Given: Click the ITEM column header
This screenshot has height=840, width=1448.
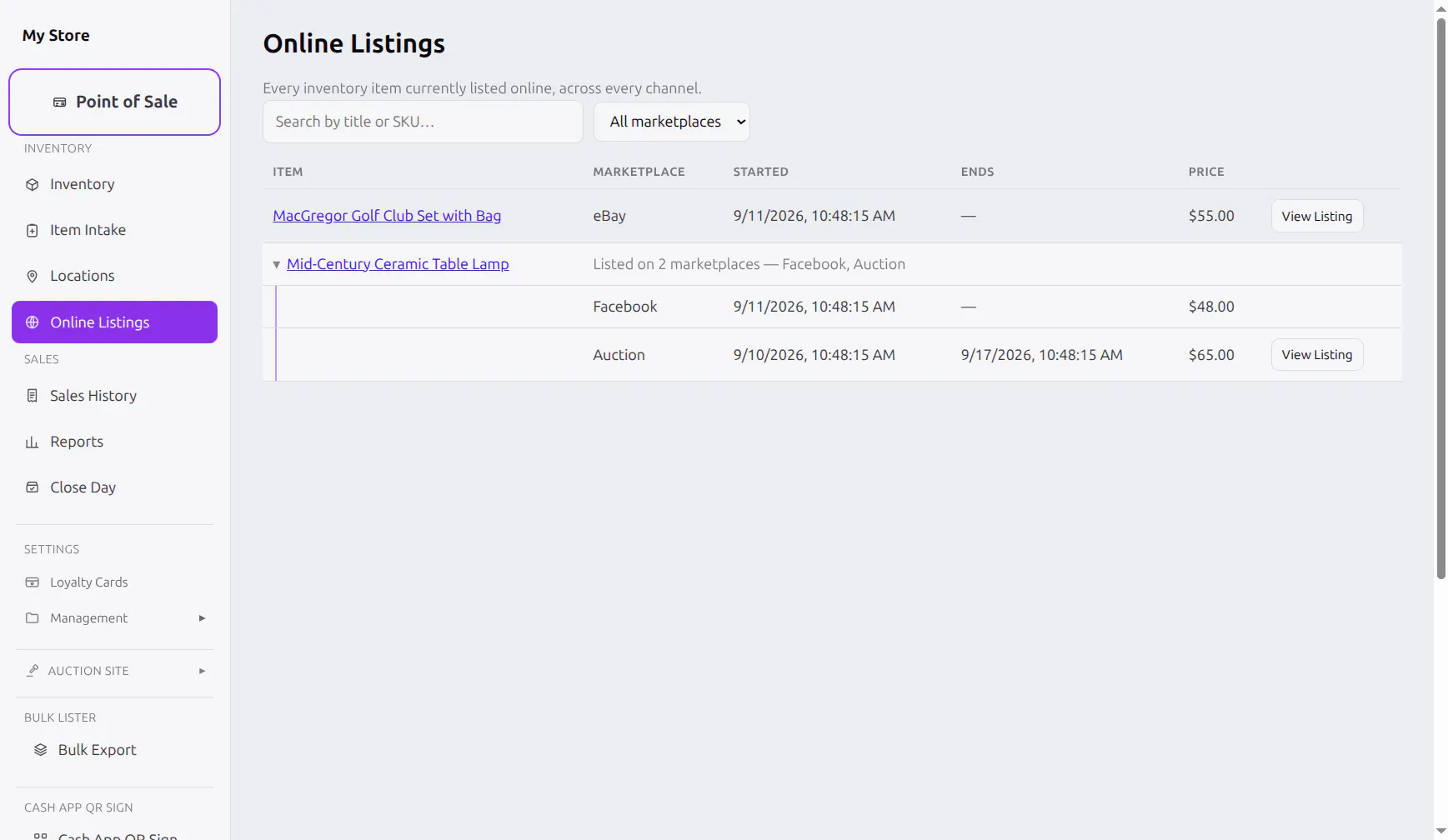Looking at the screenshot, I should pos(288,172).
